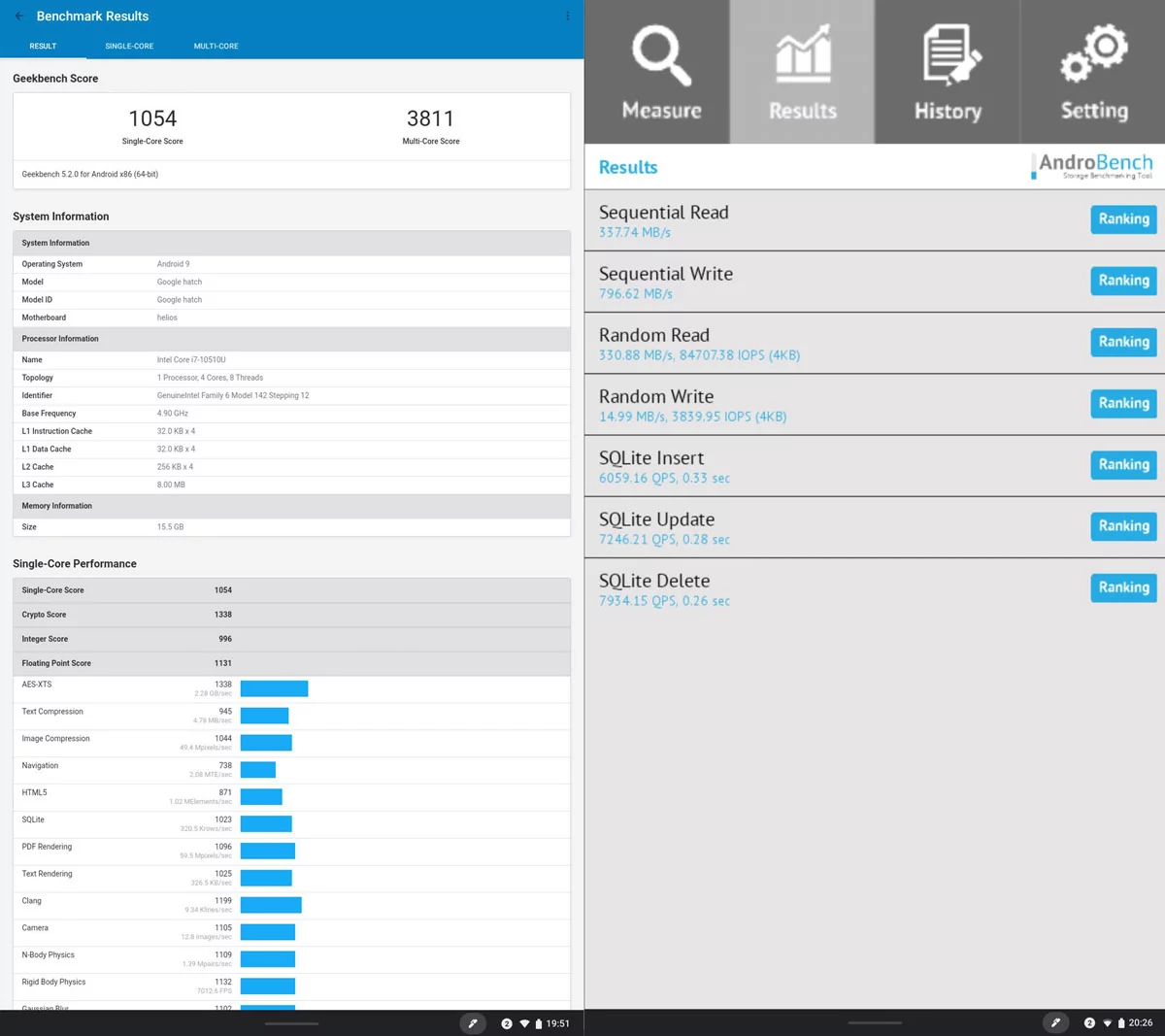Open the notification count badge near 20:26

(x=1089, y=1023)
